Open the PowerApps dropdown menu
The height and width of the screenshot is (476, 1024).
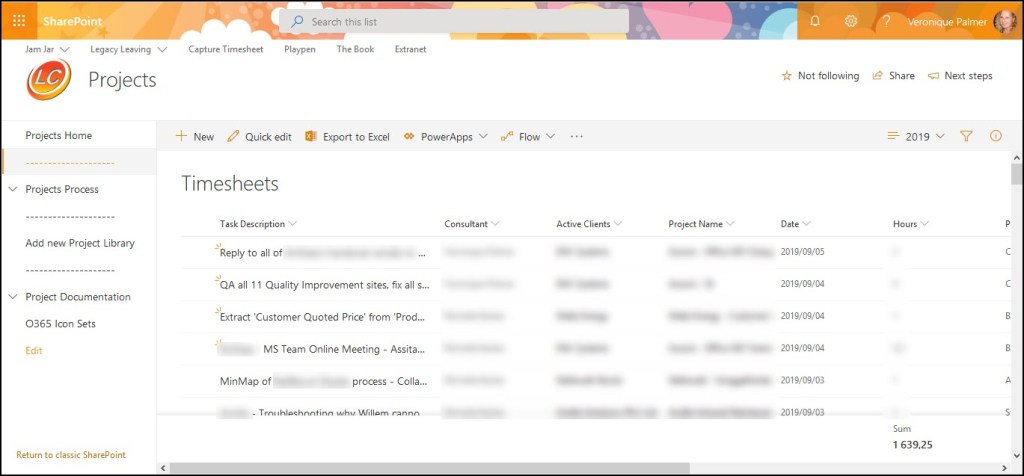click(x=446, y=137)
